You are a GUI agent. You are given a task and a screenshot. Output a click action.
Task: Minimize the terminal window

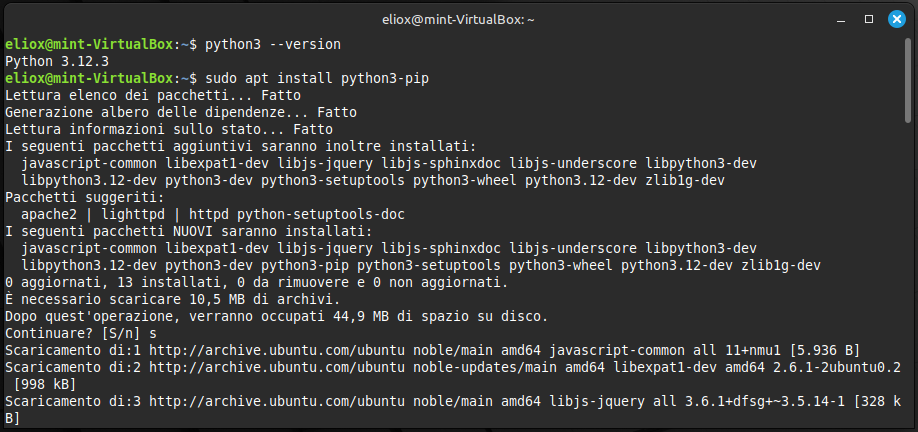coord(843,18)
